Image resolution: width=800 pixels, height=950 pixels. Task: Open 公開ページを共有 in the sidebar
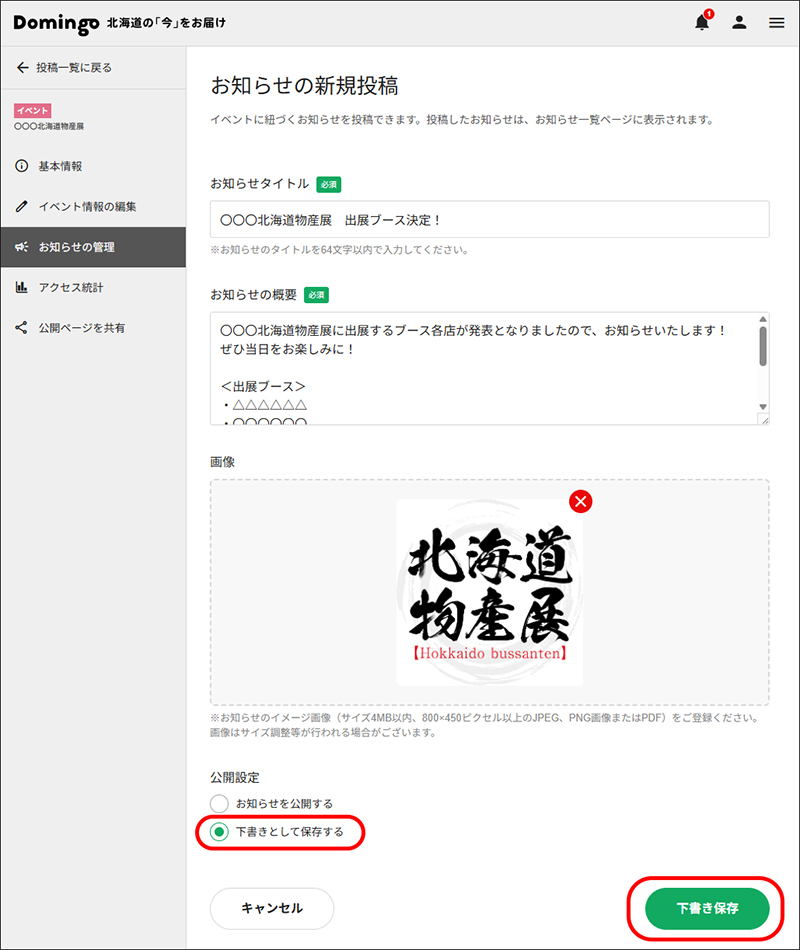pyautogui.click(x=93, y=328)
